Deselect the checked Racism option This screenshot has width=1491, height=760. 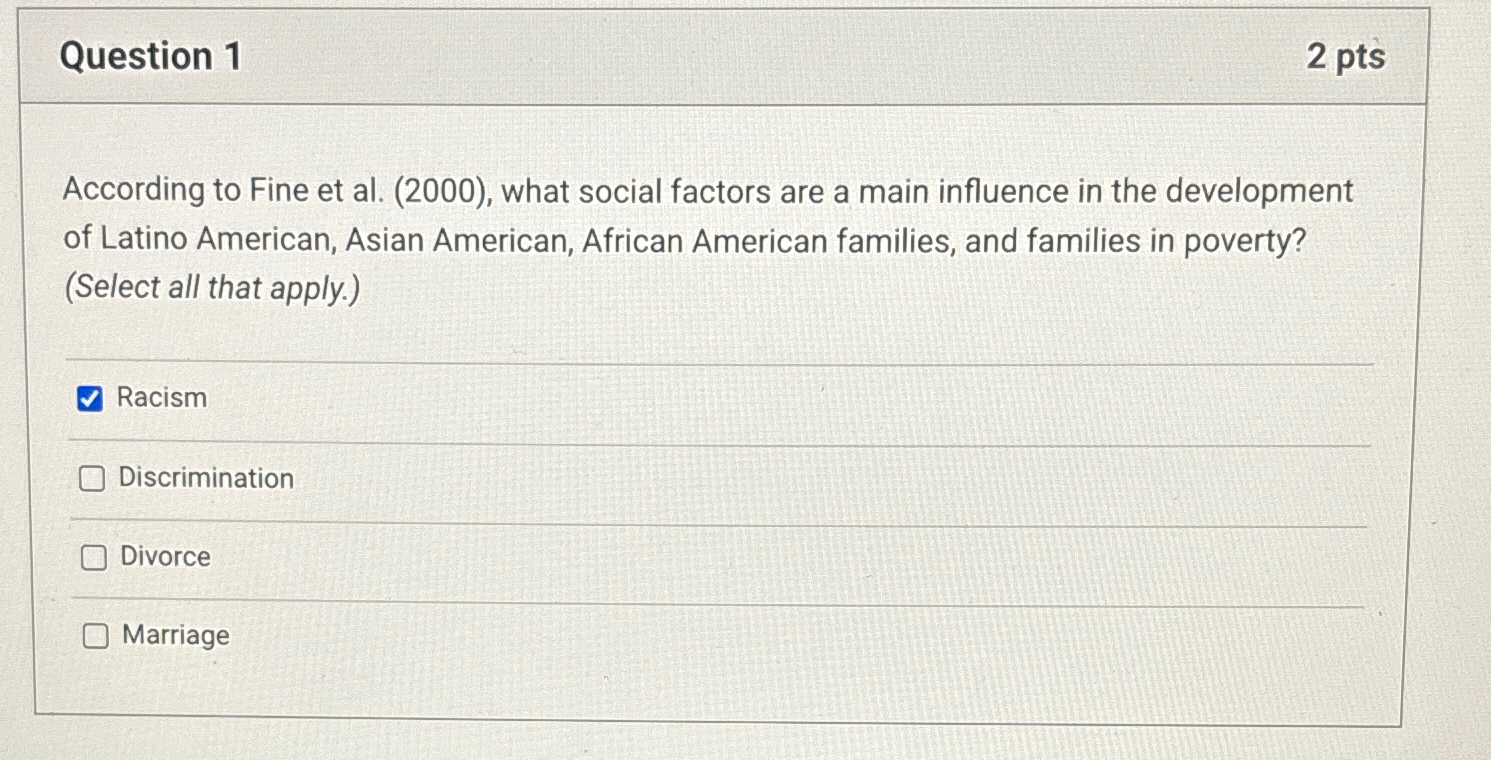pos(91,398)
